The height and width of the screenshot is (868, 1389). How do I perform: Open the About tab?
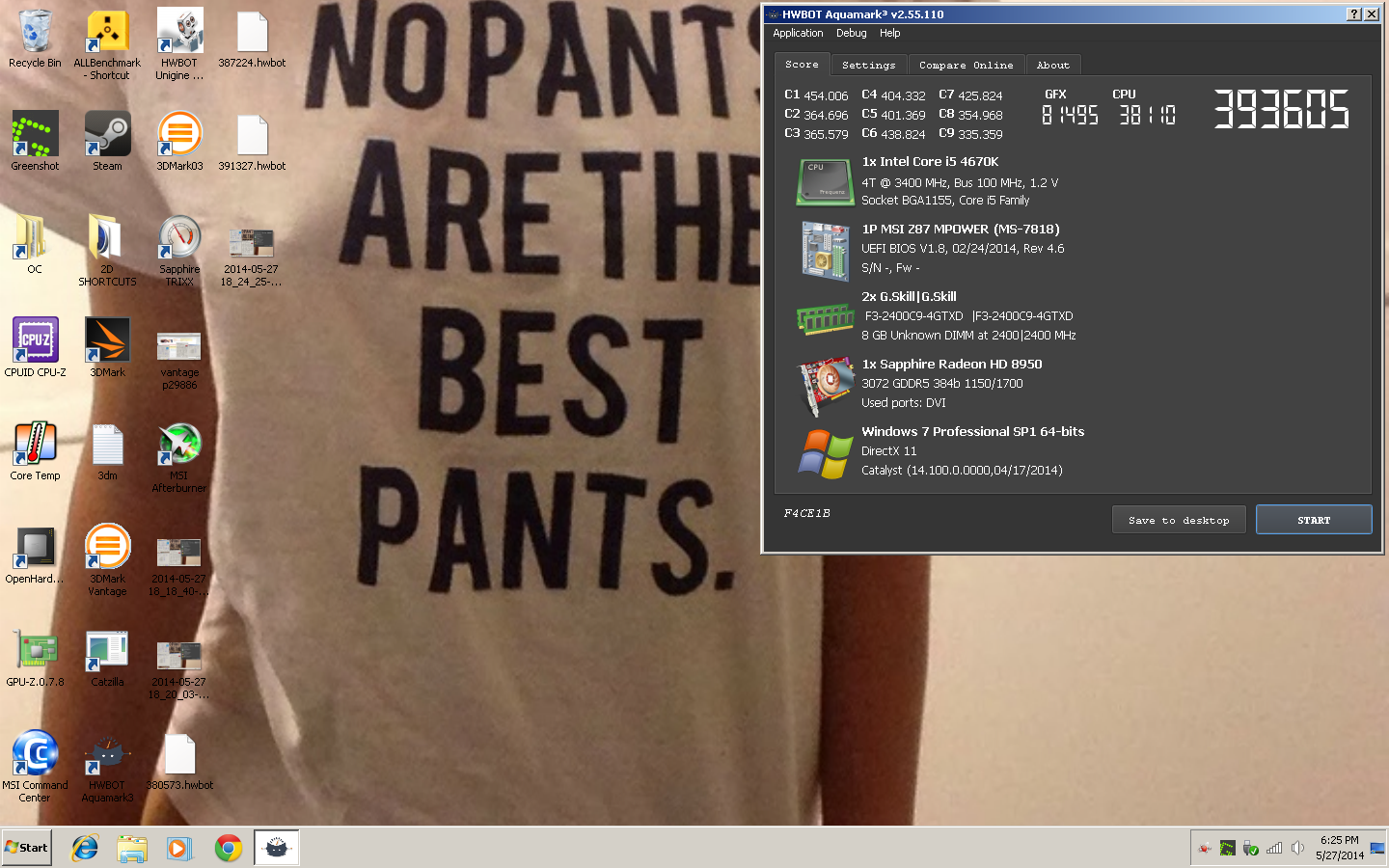tap(1053, 65)
